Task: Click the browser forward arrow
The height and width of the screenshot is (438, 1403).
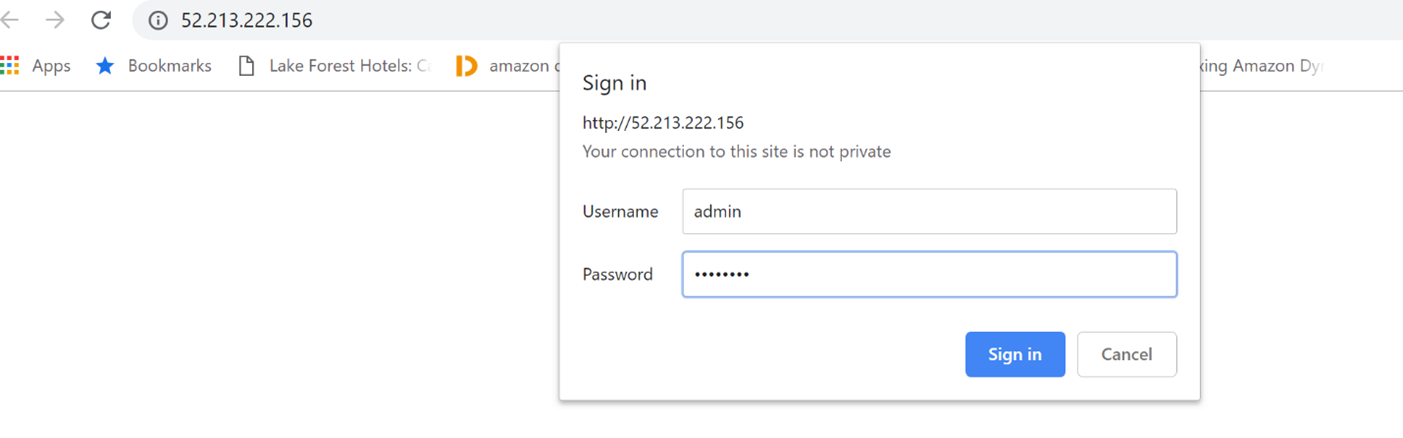Action: point(55,20)
